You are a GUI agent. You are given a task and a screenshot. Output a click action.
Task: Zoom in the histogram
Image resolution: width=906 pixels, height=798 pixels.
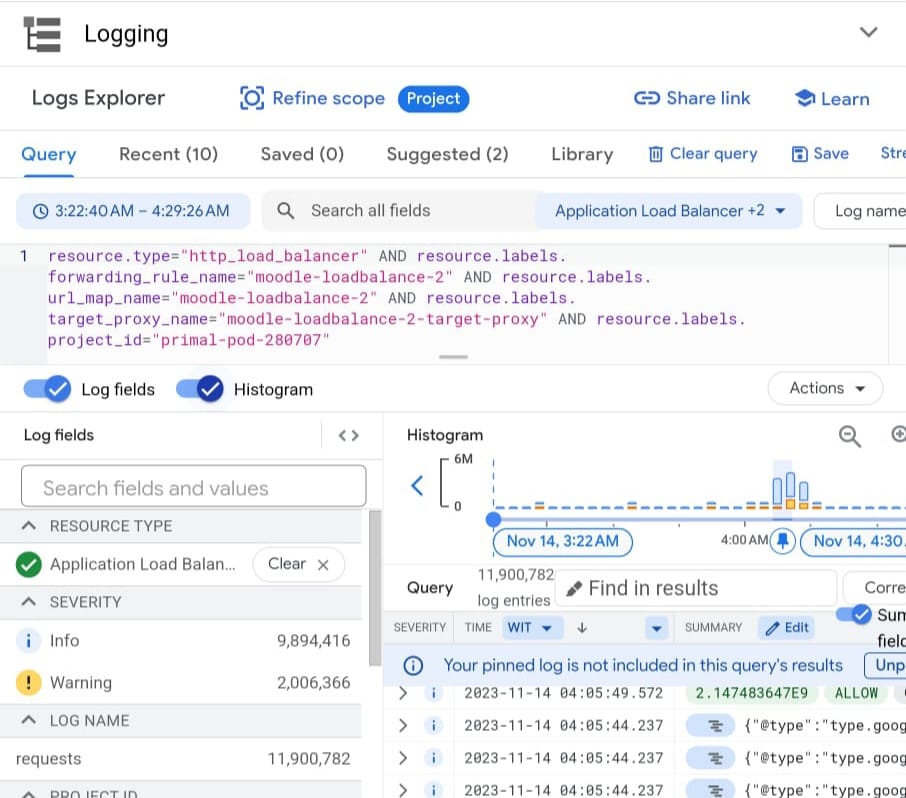click(899, 434)
